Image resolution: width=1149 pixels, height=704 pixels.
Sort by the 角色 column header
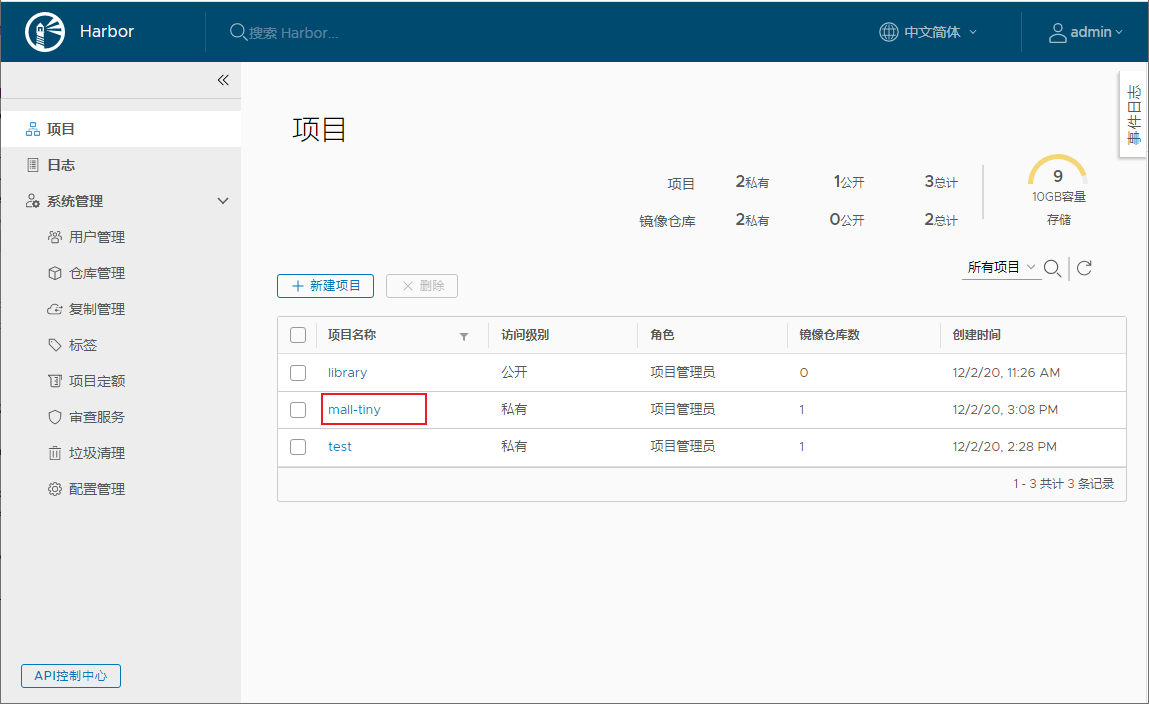pyautogui.click(x=662, y=335)
